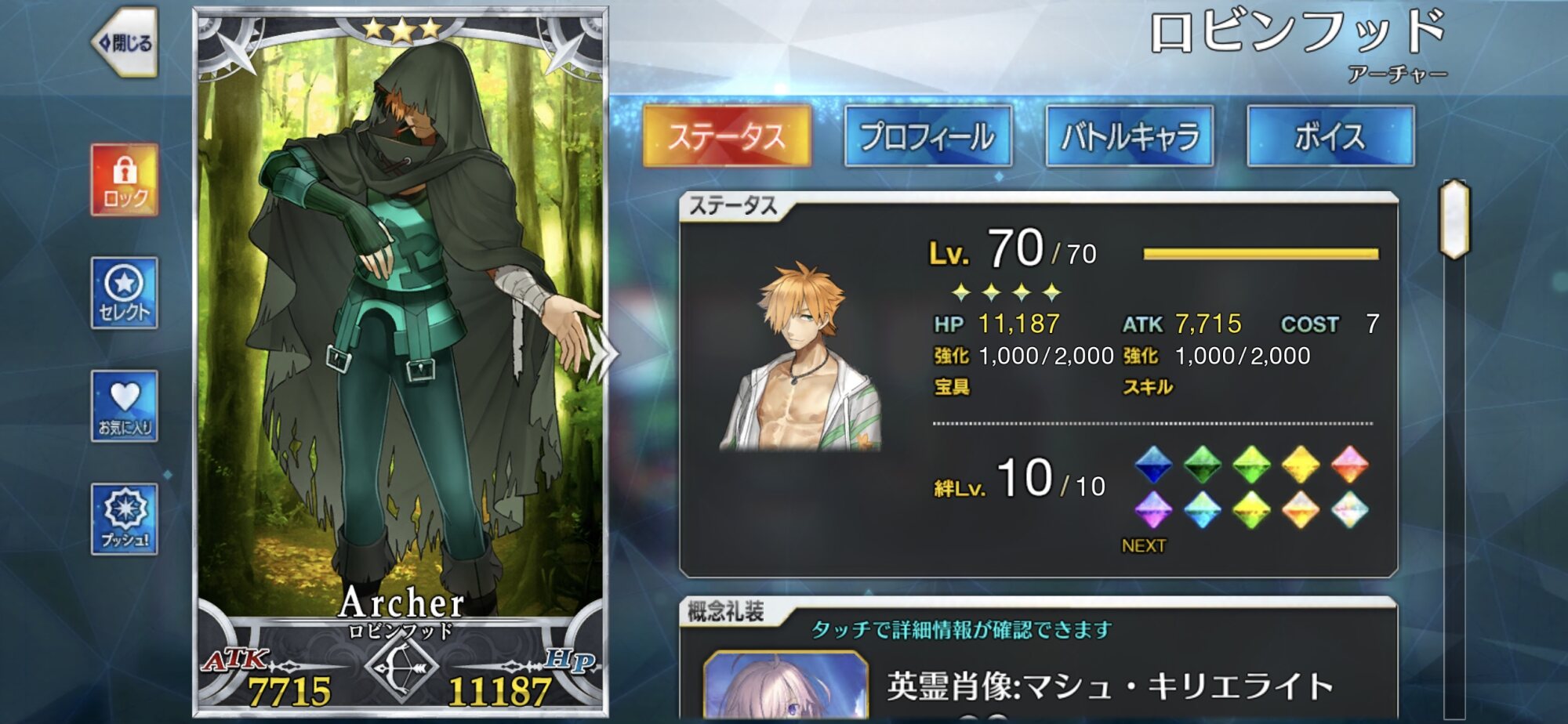Toggle the ロック lock button
The height and width of the screenshot is (724, 1568).
click(125, 179)
